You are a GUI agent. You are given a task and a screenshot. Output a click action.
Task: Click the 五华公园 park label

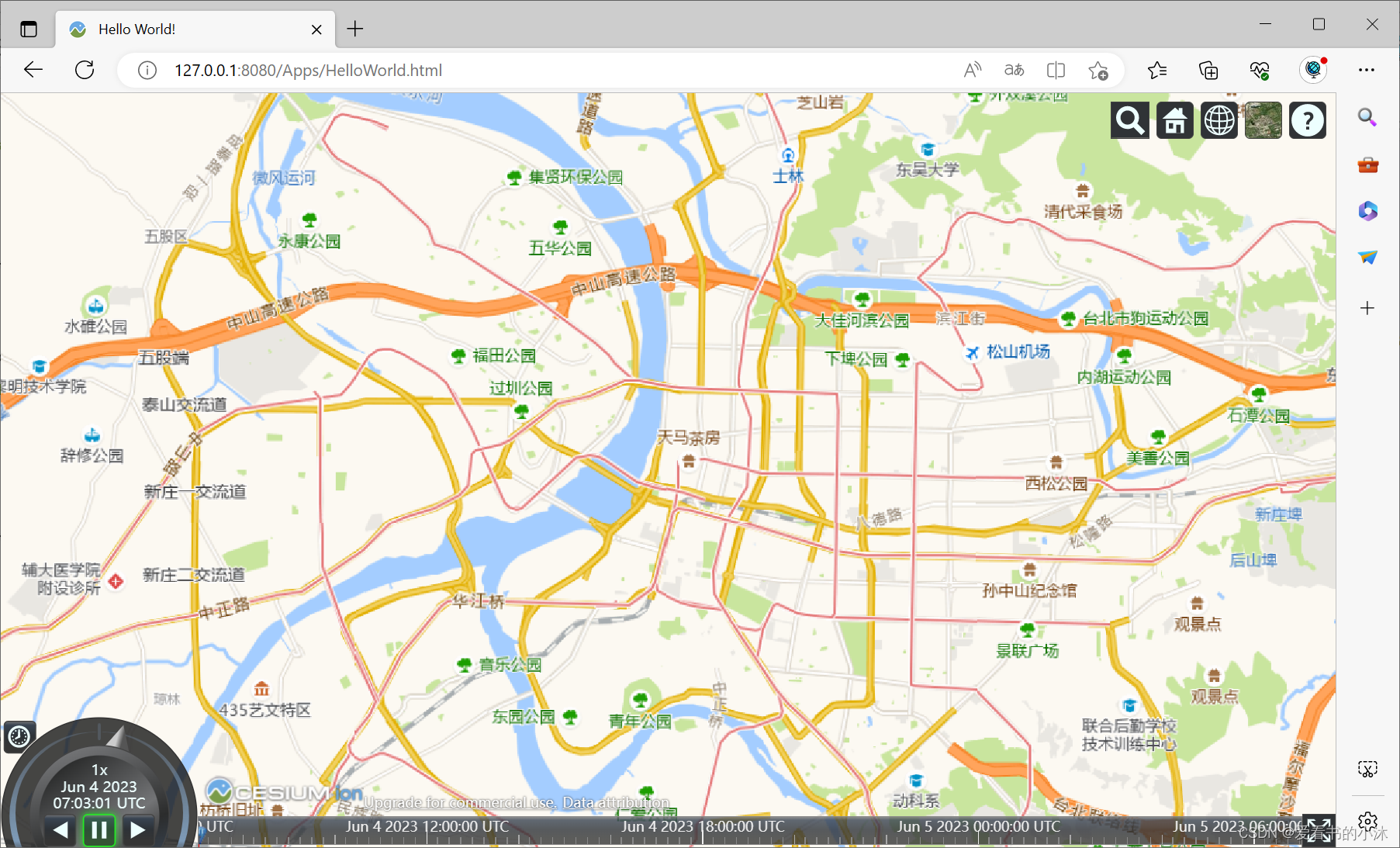560,248
